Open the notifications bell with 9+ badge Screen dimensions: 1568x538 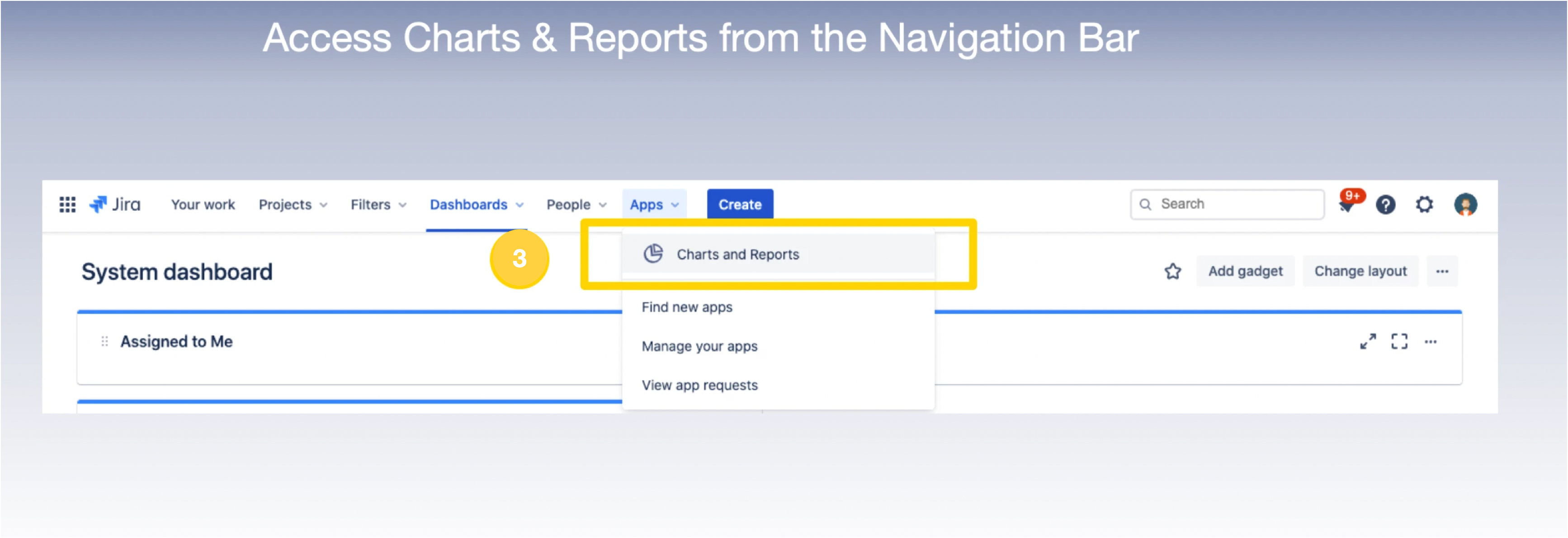[x=1346, y=206]
